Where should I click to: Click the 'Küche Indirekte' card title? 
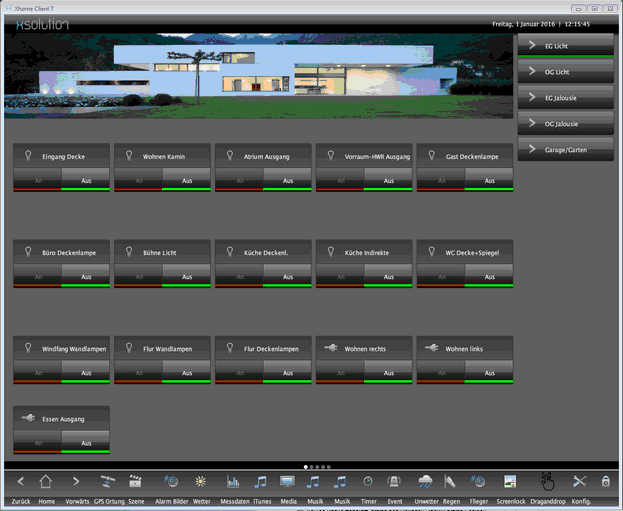point(367,253)
